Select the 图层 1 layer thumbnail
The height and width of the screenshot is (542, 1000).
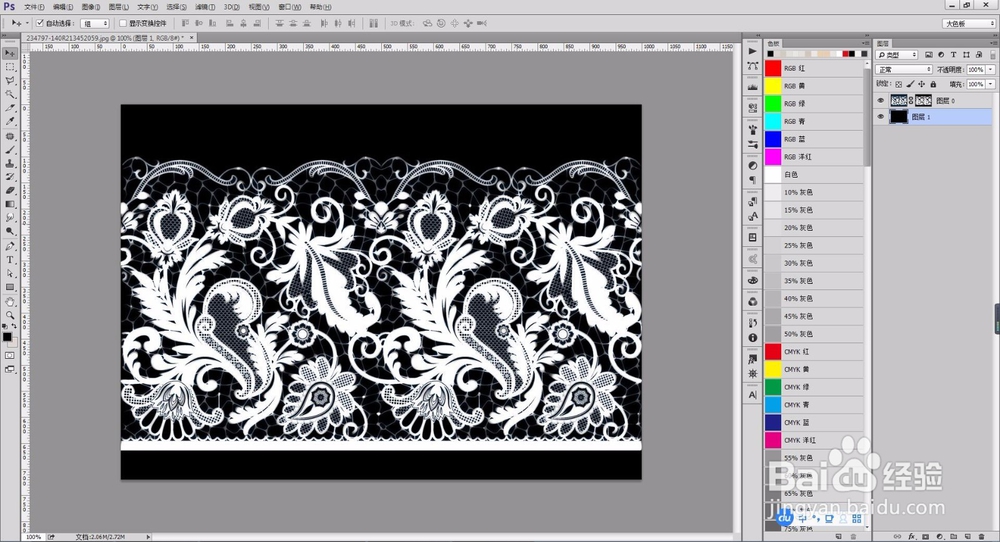899,117
